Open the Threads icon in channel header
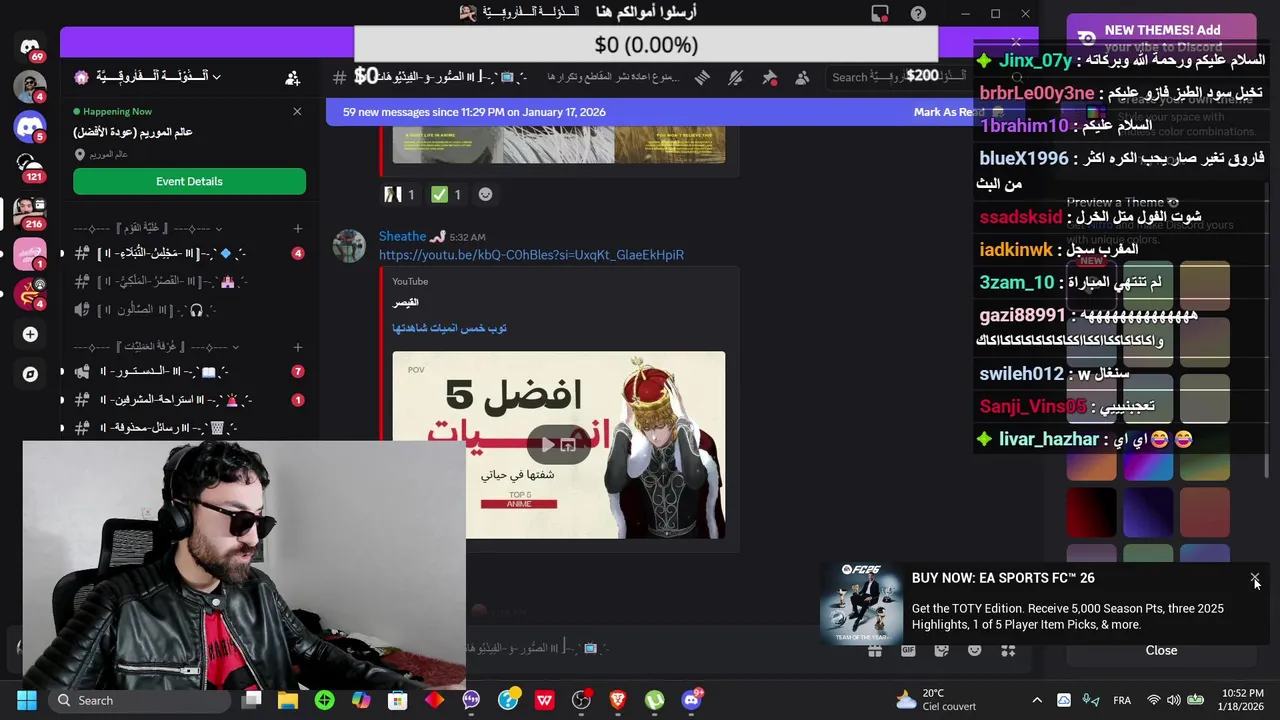Viewport: 1280px width, 720px height. point(702,77)
